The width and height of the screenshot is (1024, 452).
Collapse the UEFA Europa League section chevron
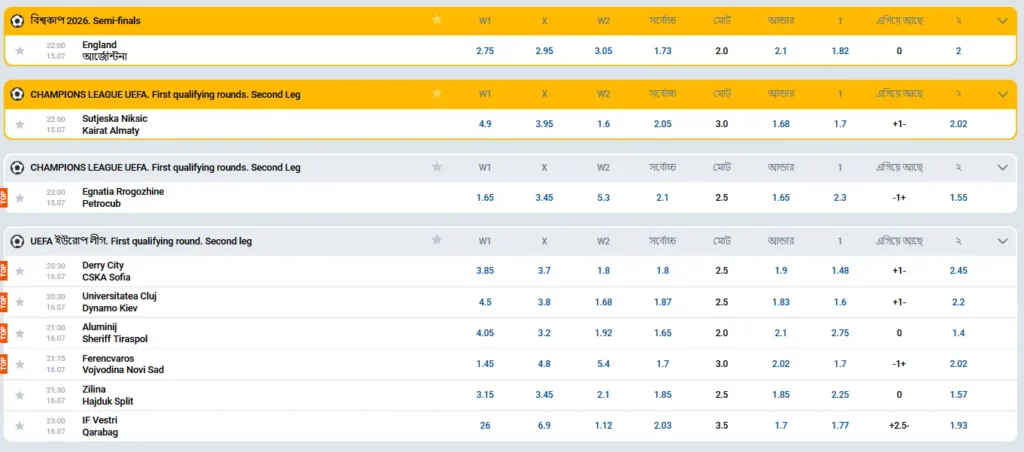(1003, 241)
